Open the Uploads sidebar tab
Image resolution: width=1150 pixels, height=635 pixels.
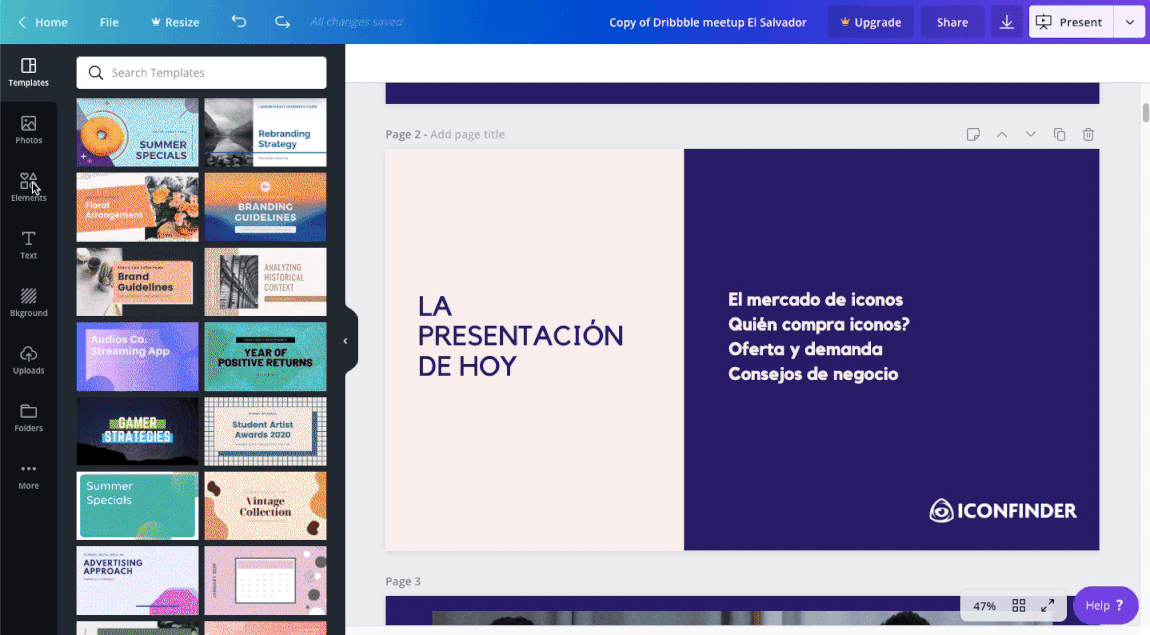pyautogui.click(x=29, y=360)
